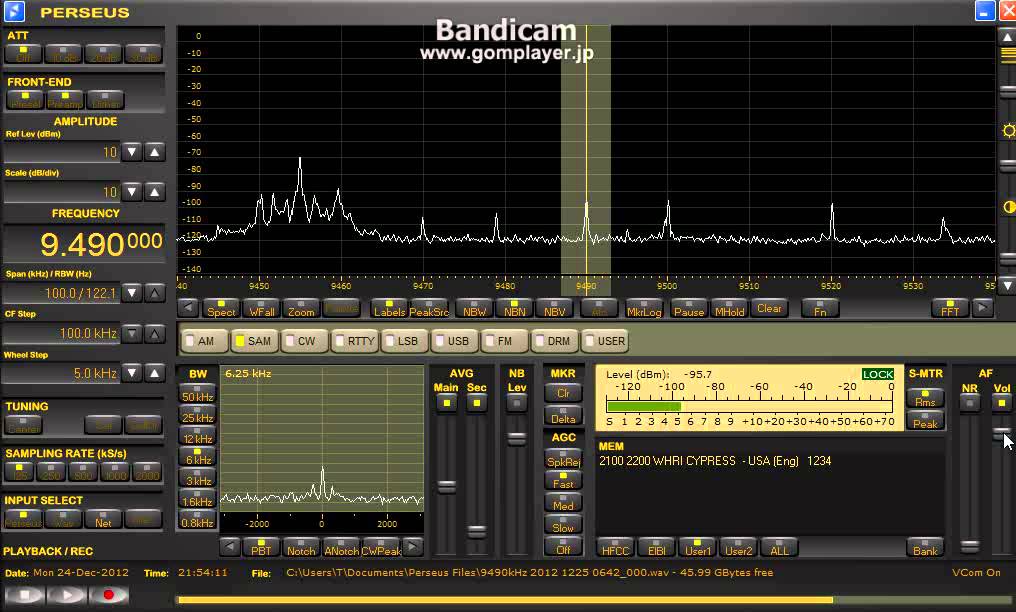
Task: Decrease the Scale dB/div value with its down arrow
Action: 132,192
